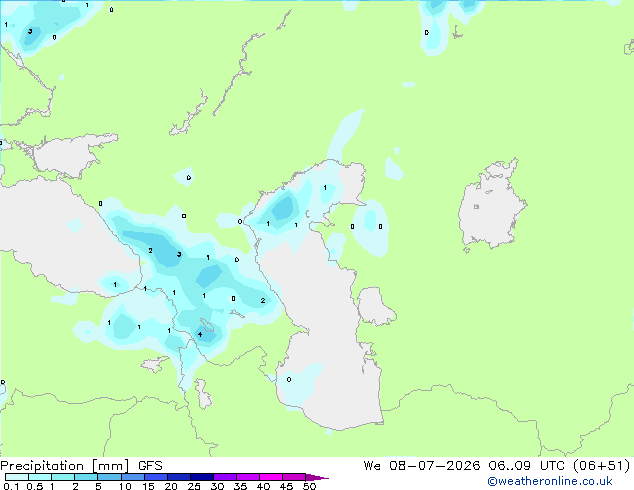
Task: Click the forecast date "We 08-07-2026"
Action: [x=422, y=466]
